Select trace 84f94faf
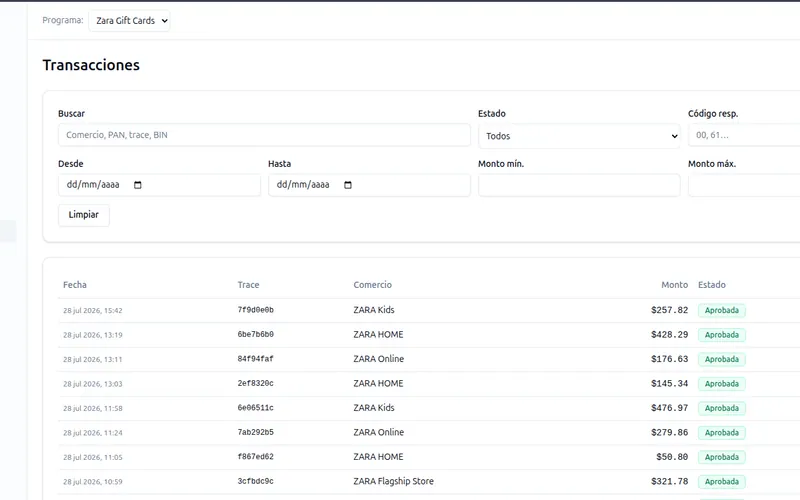 click(256, 359)
